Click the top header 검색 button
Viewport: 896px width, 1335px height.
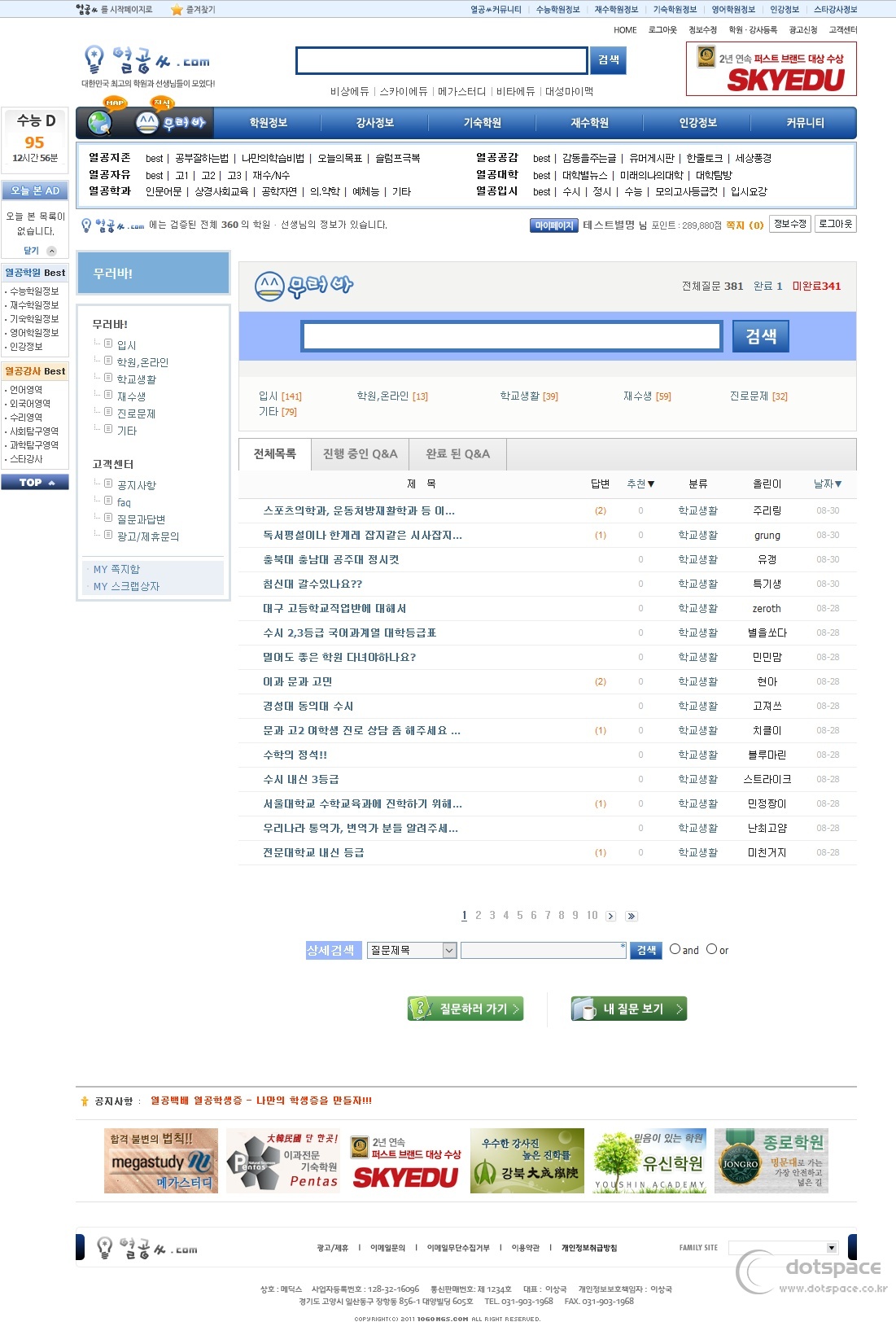point(609,60)
